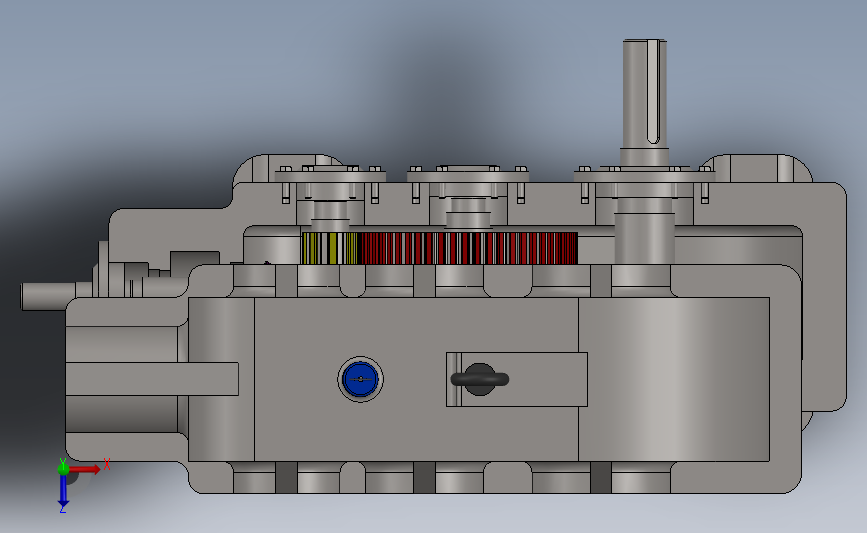Select the blue round oil plug

(361, 379)
